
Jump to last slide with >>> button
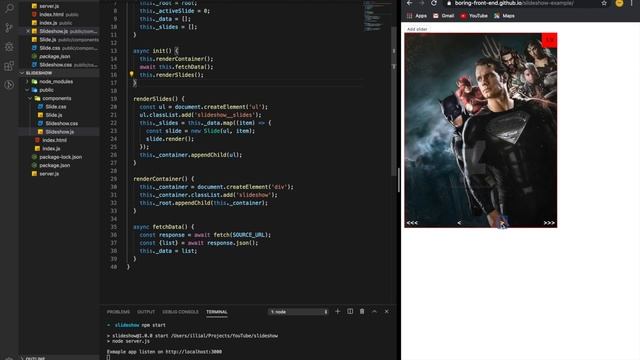click(x=549, y=223)
